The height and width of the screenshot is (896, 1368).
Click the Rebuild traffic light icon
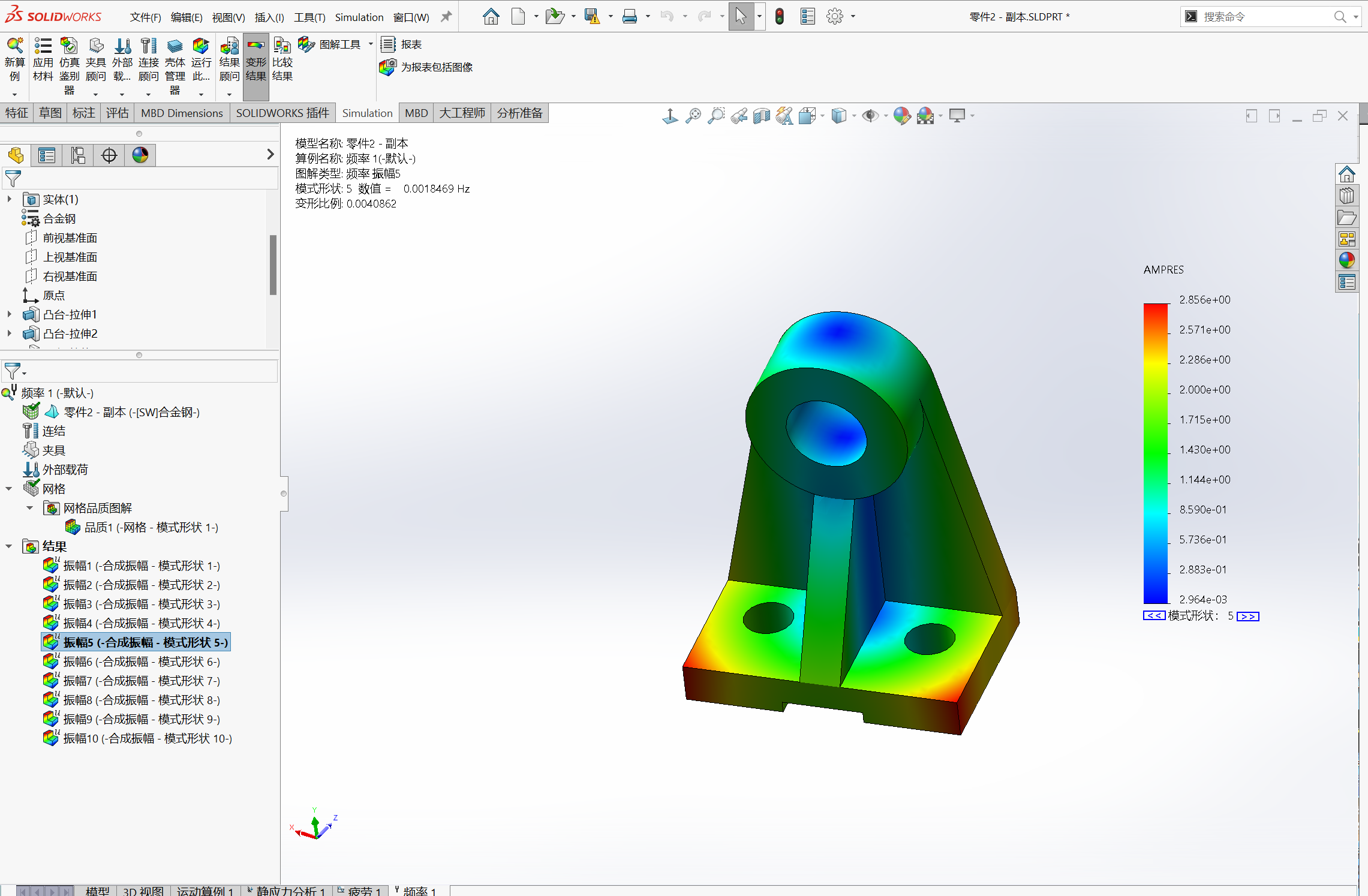779,17
